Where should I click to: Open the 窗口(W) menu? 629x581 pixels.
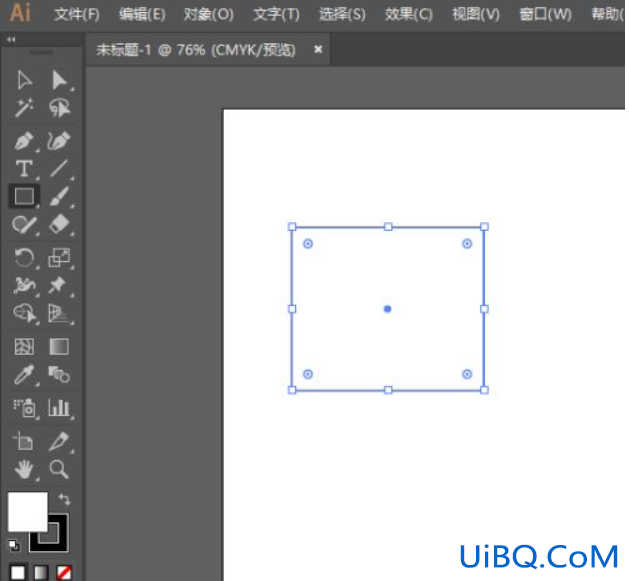coord(545,15)
